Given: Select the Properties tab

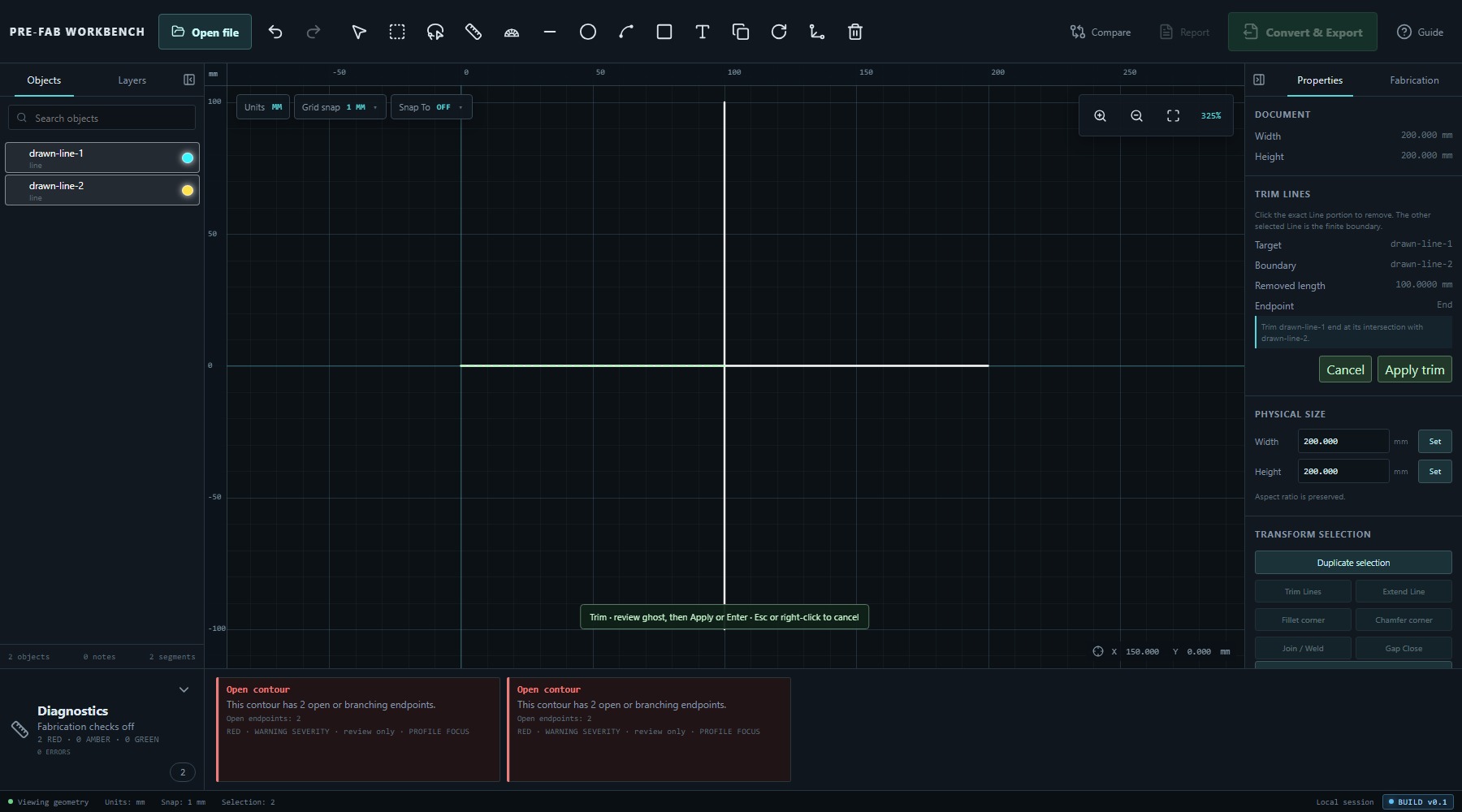Looking at the screenshot, I should click(1319, 80).
